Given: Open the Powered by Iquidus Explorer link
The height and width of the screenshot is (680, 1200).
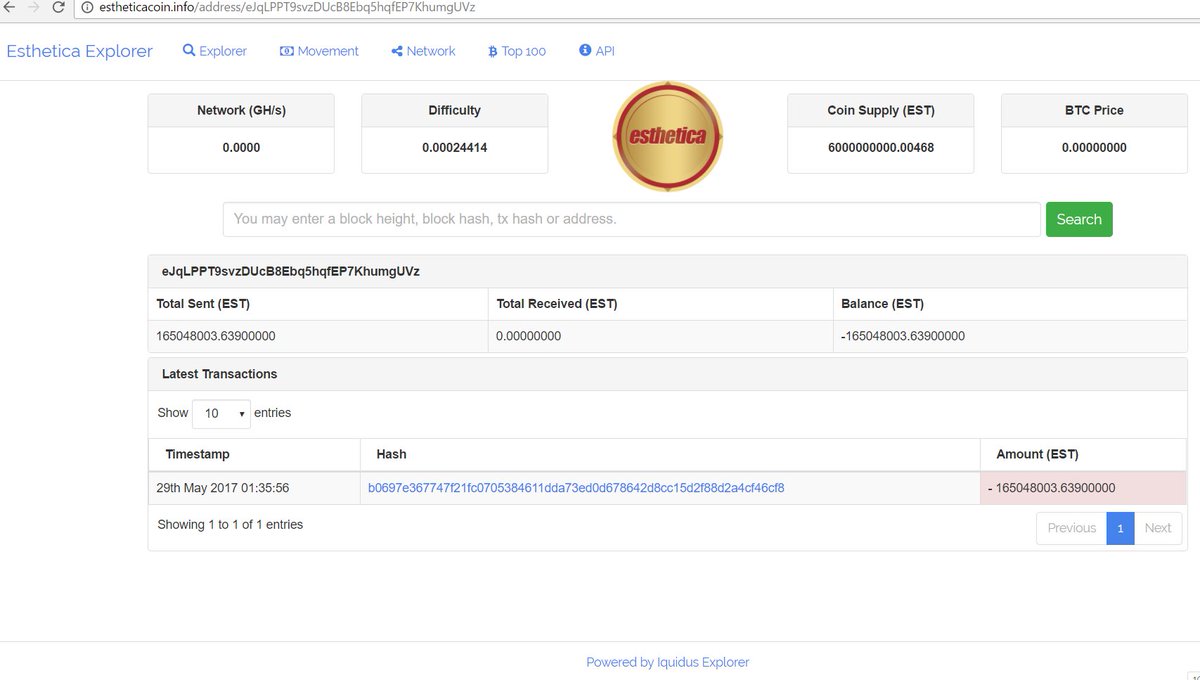Looking at the screenshot, I should [x=668, y=662].
